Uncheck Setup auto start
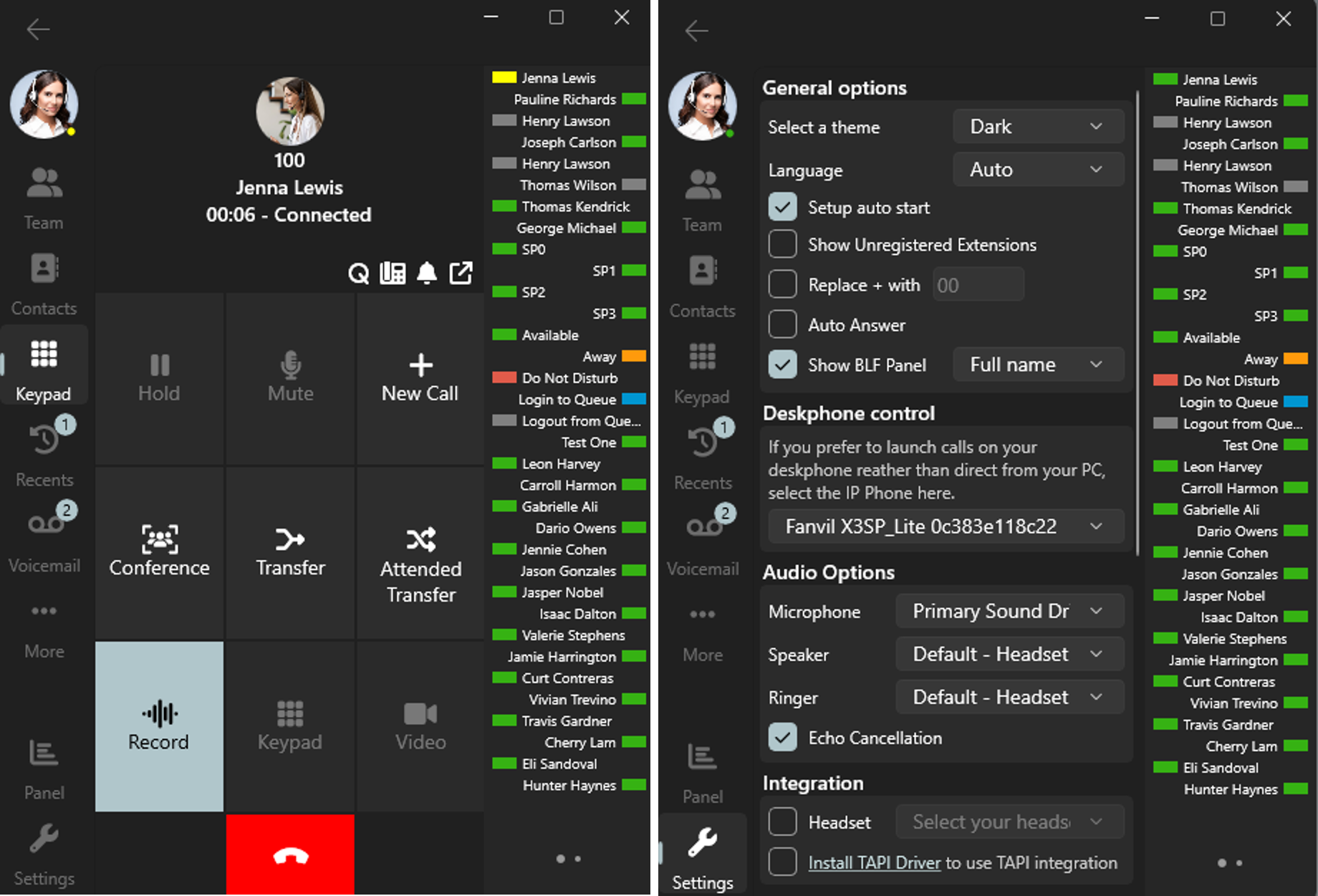 pos(782,208)
